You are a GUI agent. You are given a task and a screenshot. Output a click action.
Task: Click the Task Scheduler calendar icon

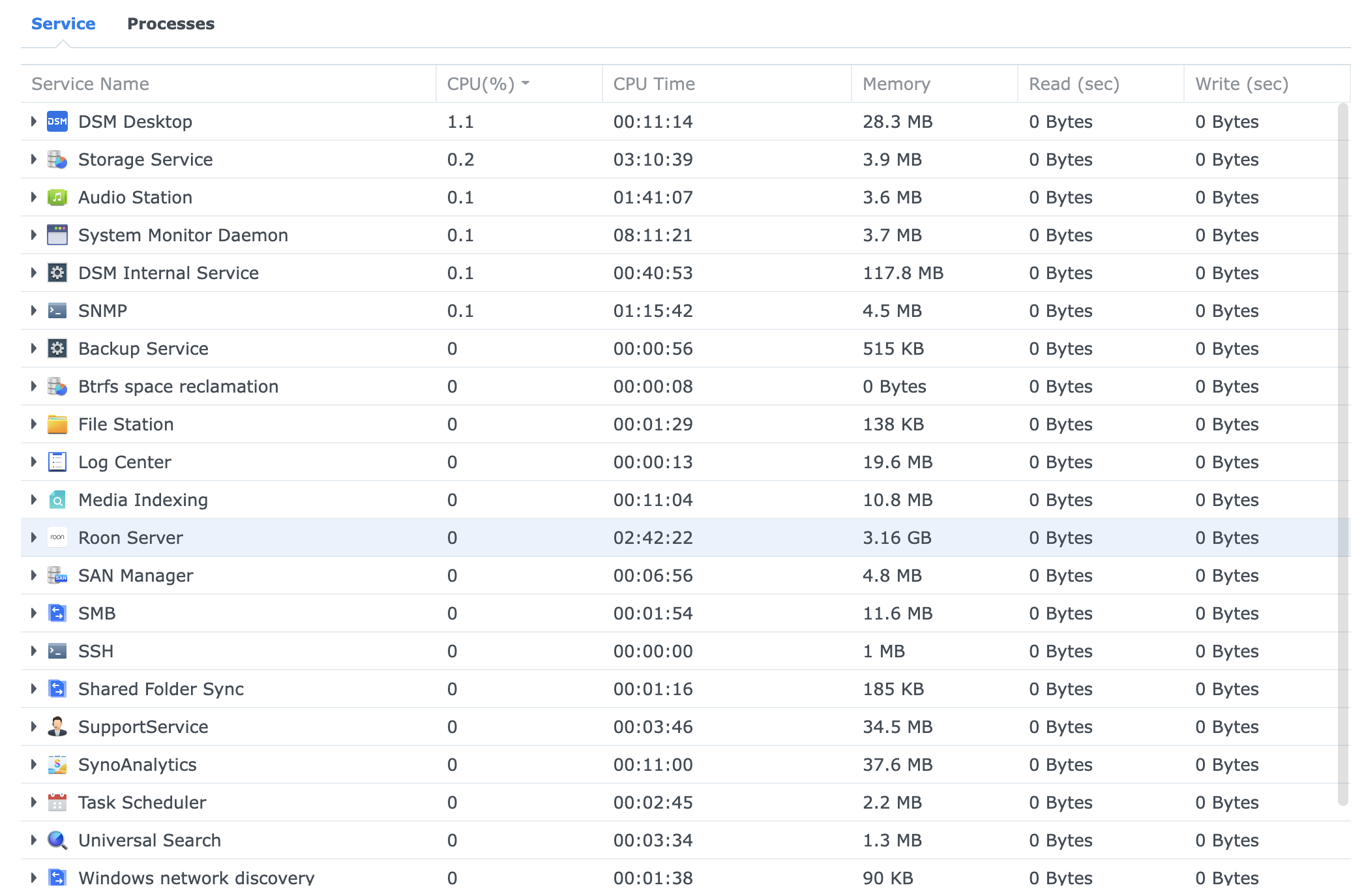(x=57, y=802)
